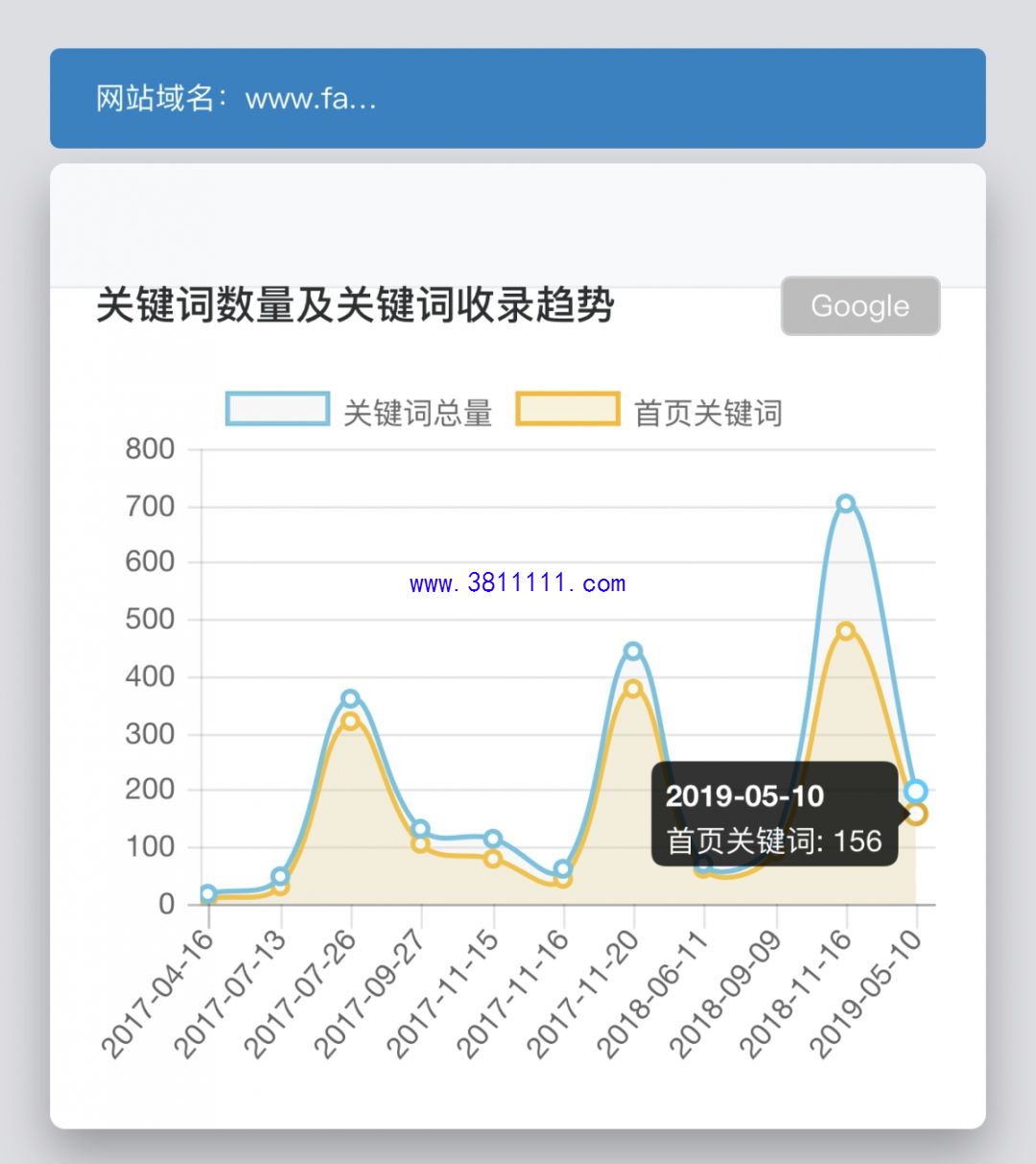Select the blue data point at 2017-04-16
The width and height of the screenshot is (1036, 1164).
(x=208, y=893)
